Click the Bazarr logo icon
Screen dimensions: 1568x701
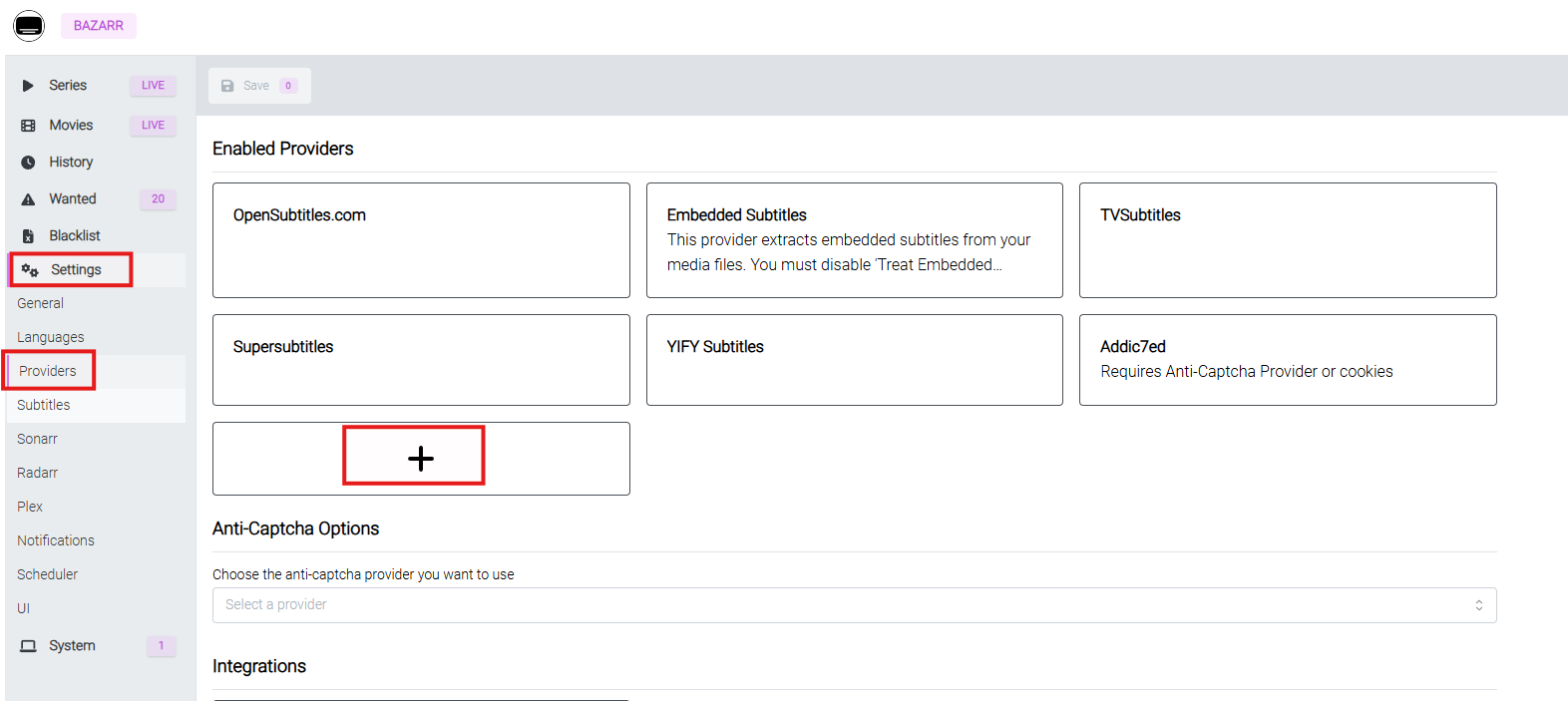[x=29, y=26]
